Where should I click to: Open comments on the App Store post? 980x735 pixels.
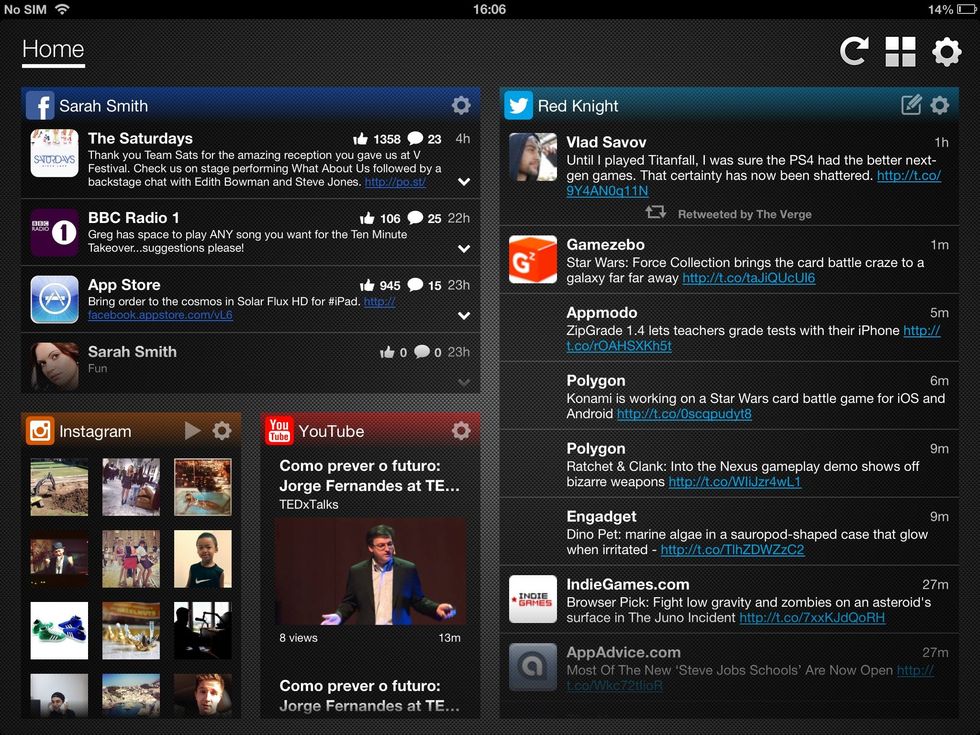415,284
